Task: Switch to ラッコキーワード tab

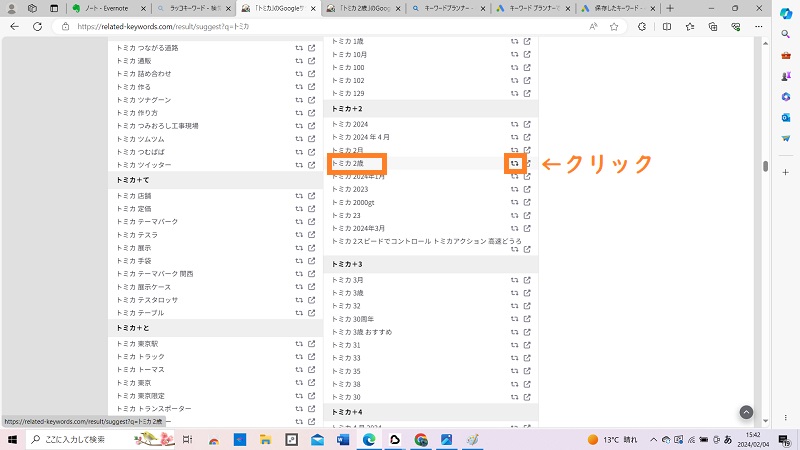Action: [x=193, y=9]
